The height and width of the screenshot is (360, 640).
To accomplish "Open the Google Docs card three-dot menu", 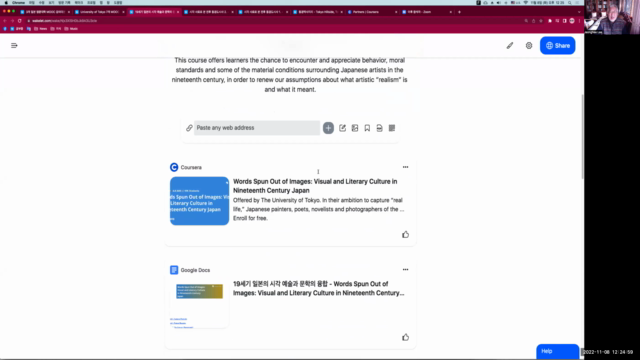I will [x=405, y=269].
